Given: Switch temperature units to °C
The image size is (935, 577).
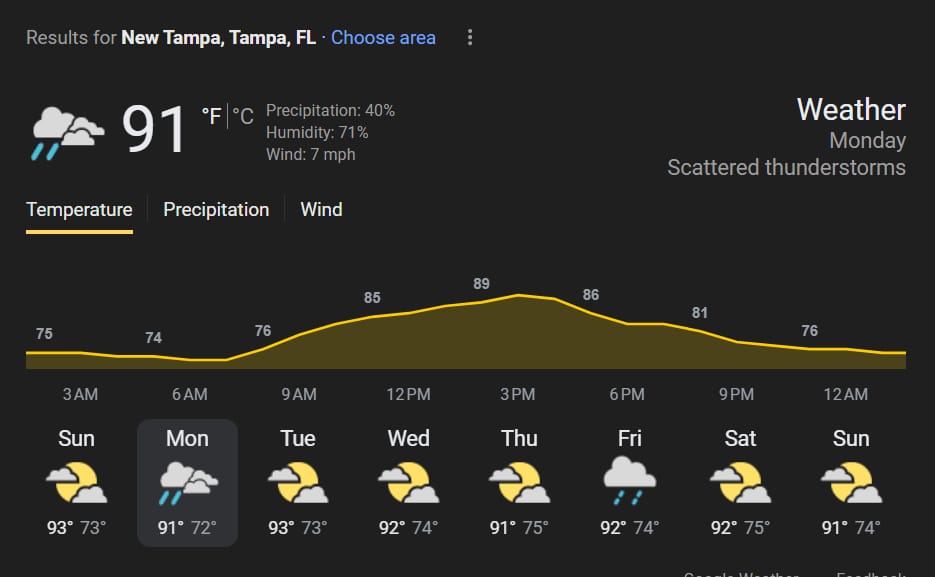Looking at the screenshot, I should (x=243, y=116).
